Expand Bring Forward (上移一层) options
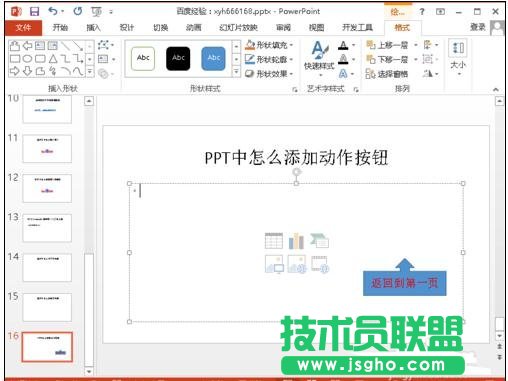The image size is (508, 381). click(416, 45)
